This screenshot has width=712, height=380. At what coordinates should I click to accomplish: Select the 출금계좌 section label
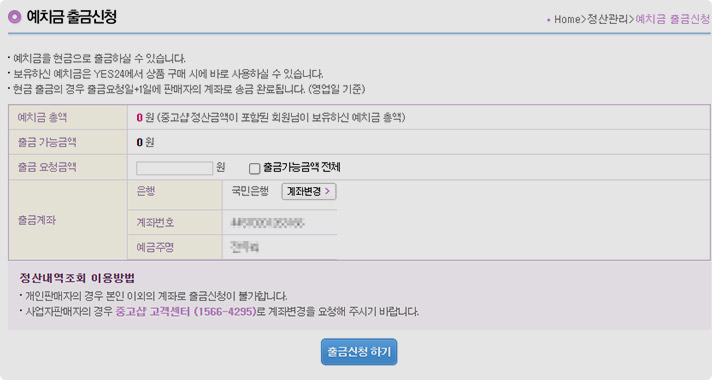tap(37, 220)
